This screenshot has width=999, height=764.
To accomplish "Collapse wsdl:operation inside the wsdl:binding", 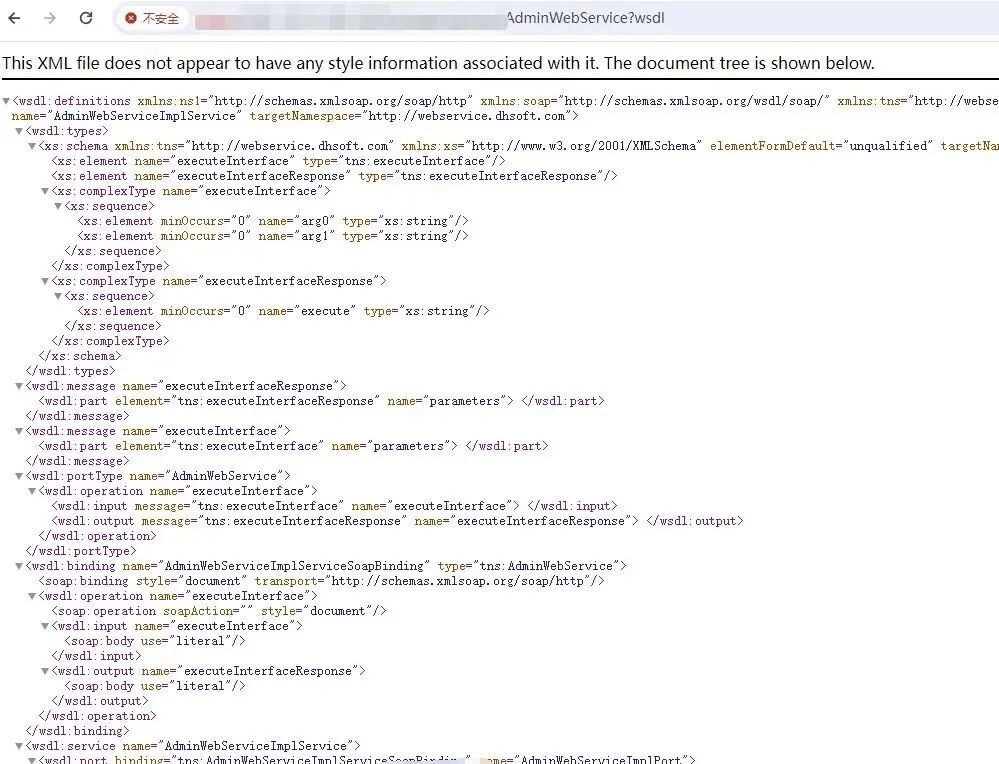I will pyautogui.click(x=32, y=596).
